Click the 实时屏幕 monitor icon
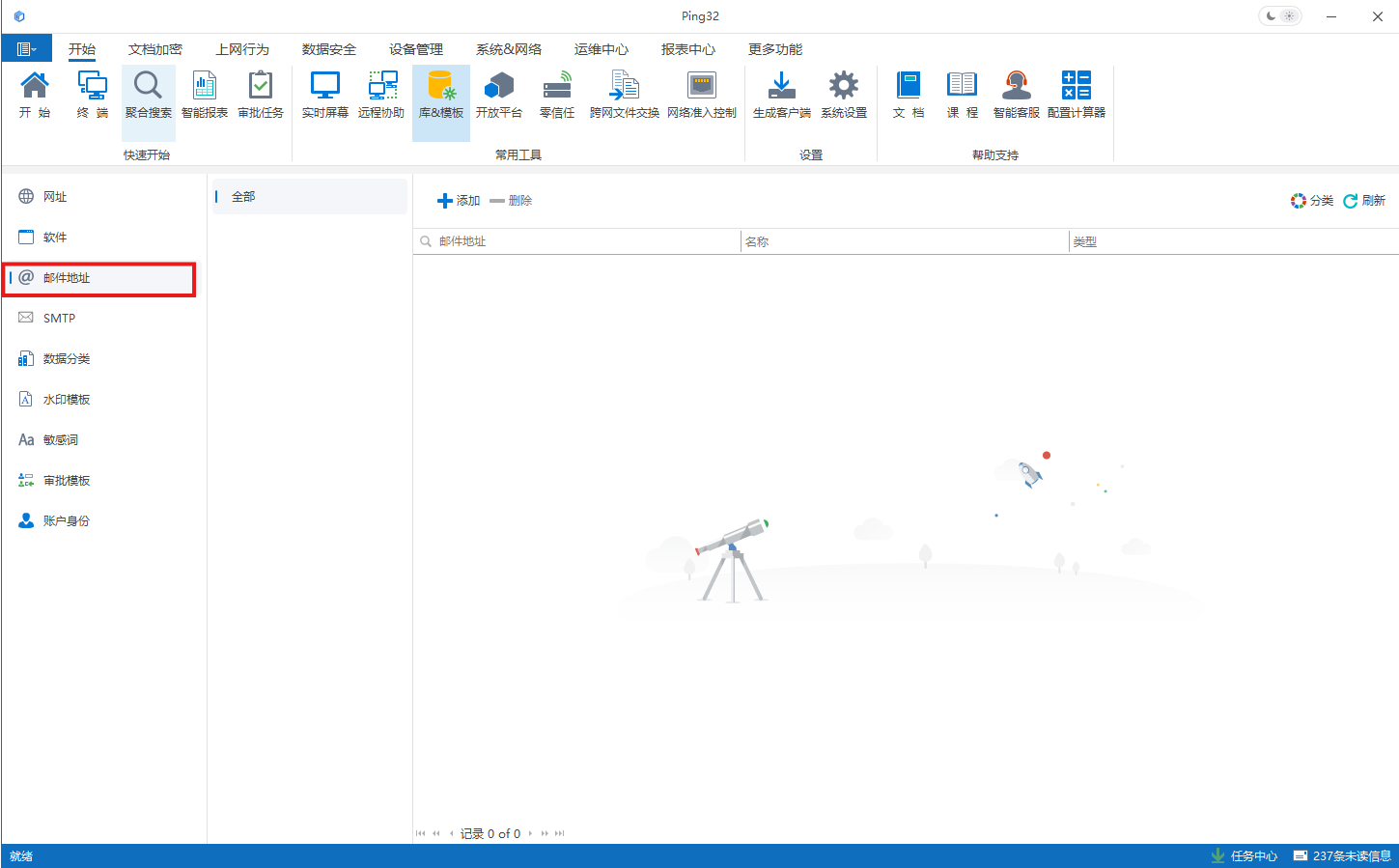Screen dimensions: 1399x868 [x=324, y=95]
